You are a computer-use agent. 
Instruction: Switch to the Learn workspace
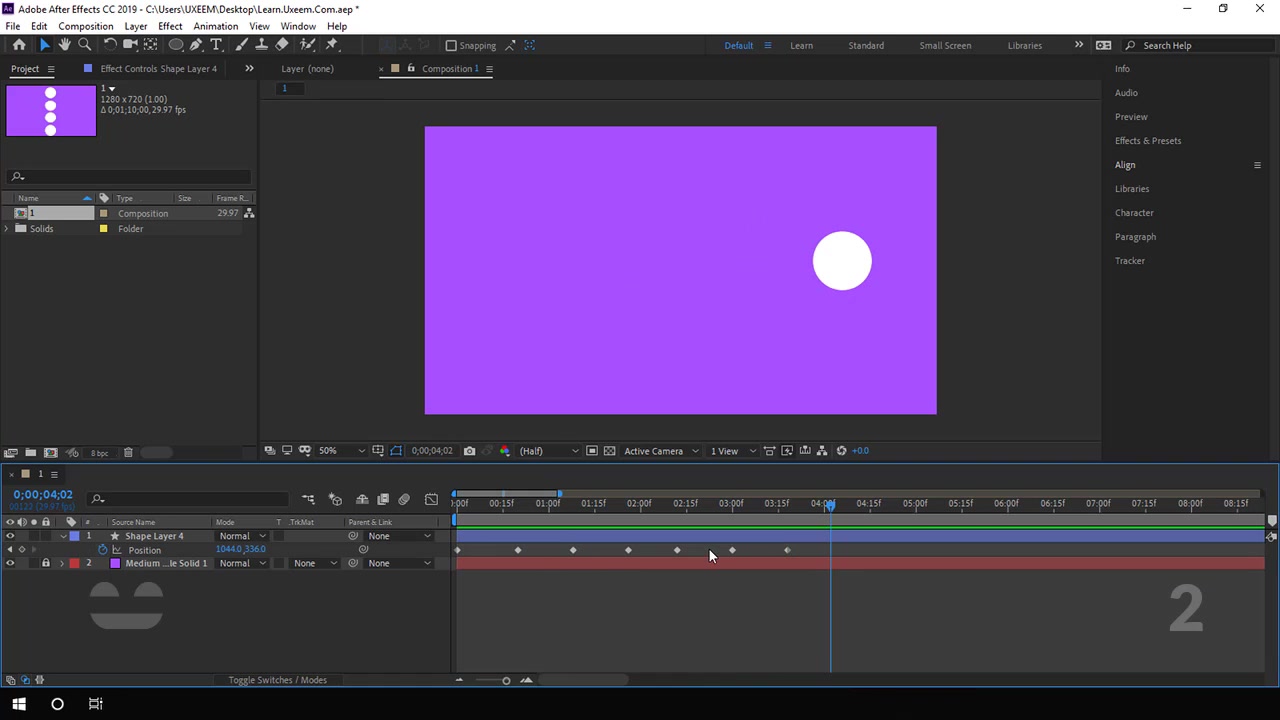(801, 45)
